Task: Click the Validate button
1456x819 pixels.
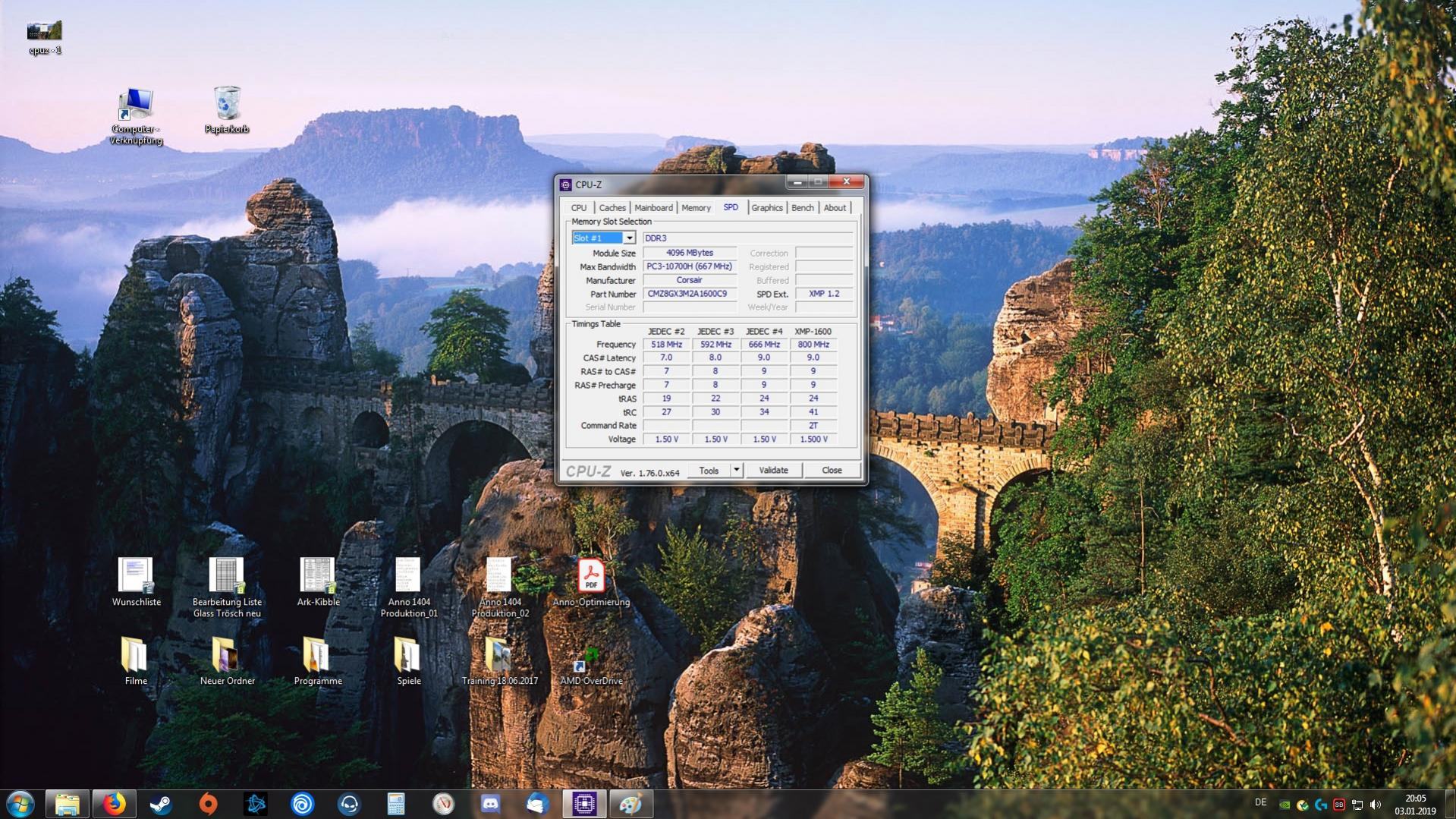Action: click(x=773, y=471)
